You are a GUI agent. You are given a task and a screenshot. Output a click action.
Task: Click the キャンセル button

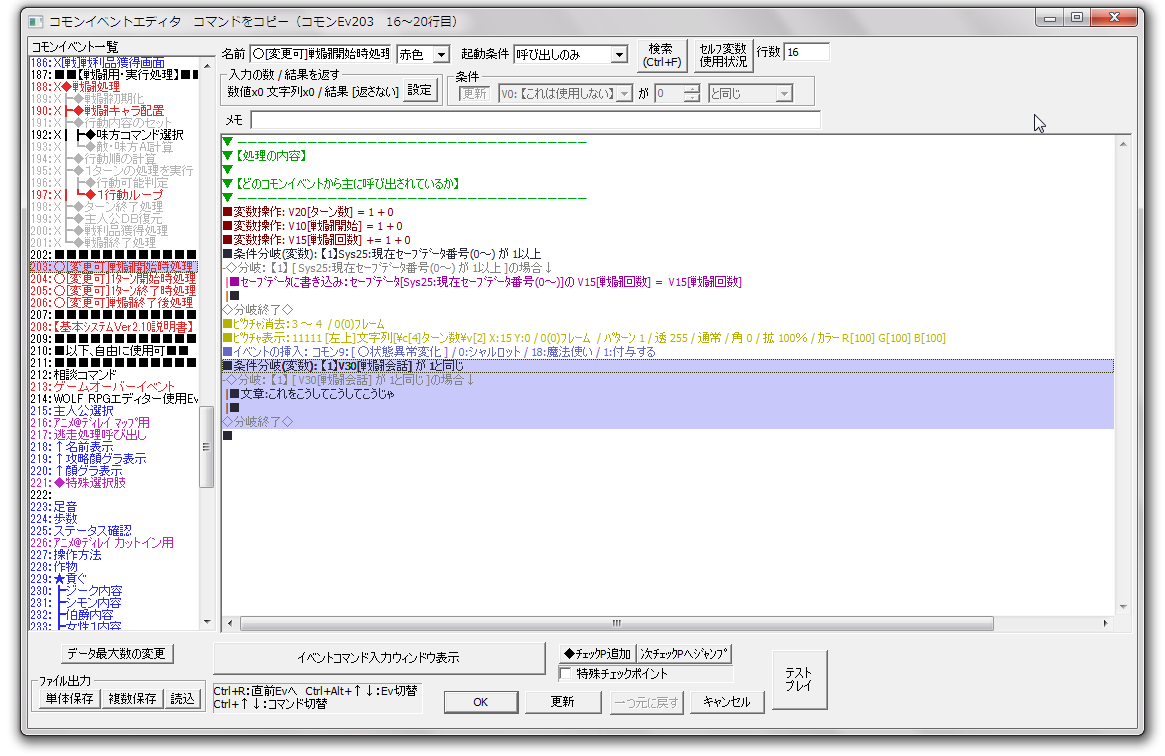[x=727, y=702]
